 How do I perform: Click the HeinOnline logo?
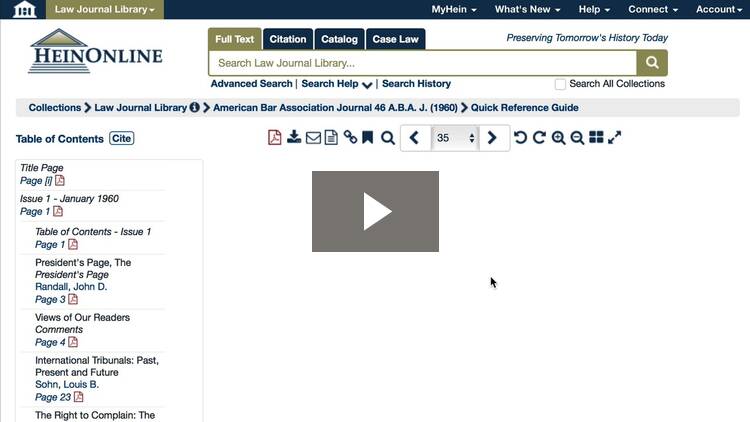pyautogui.click(x=95, y=52)
